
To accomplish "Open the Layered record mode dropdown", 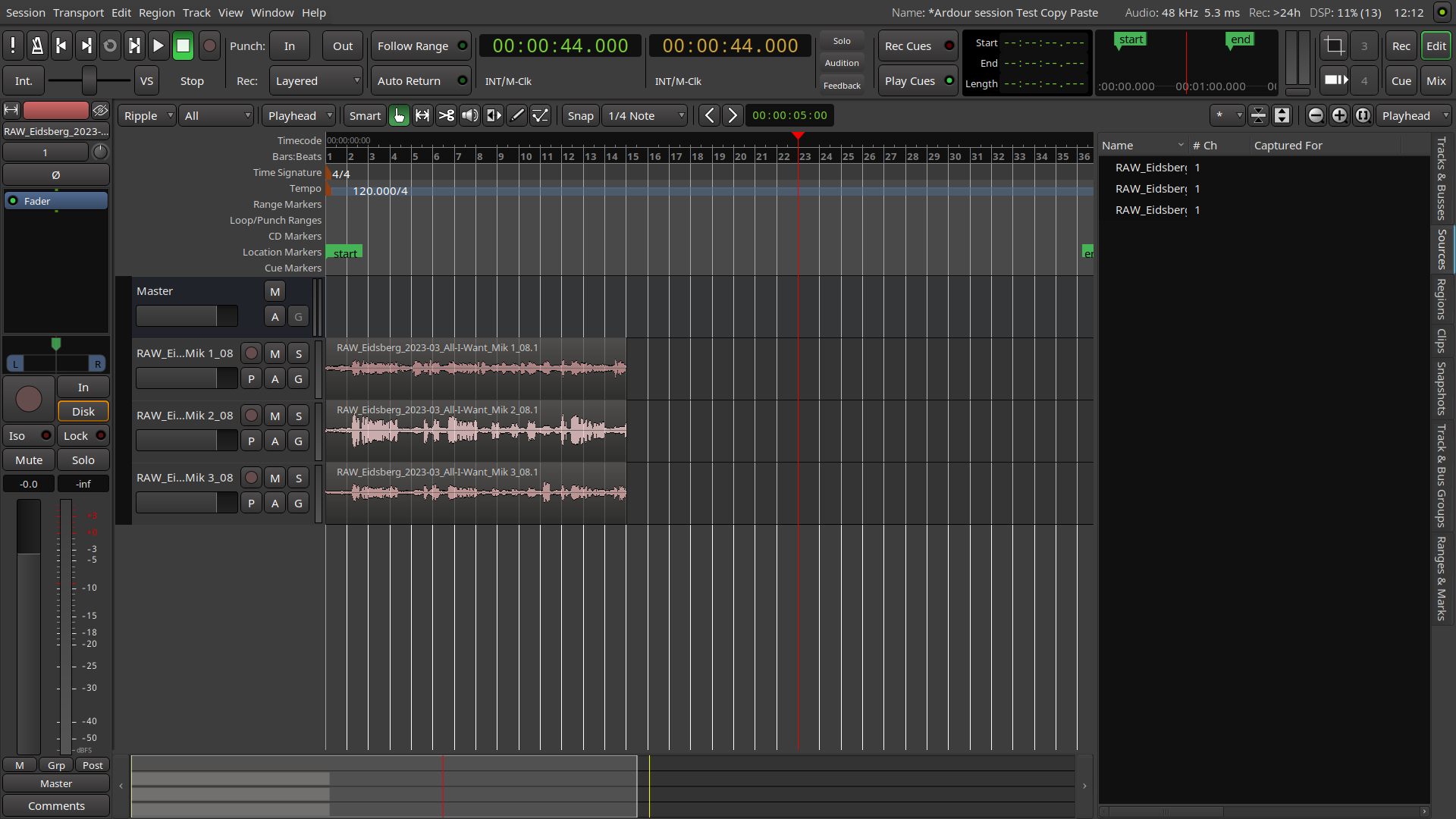I will [x=316, y=81].
